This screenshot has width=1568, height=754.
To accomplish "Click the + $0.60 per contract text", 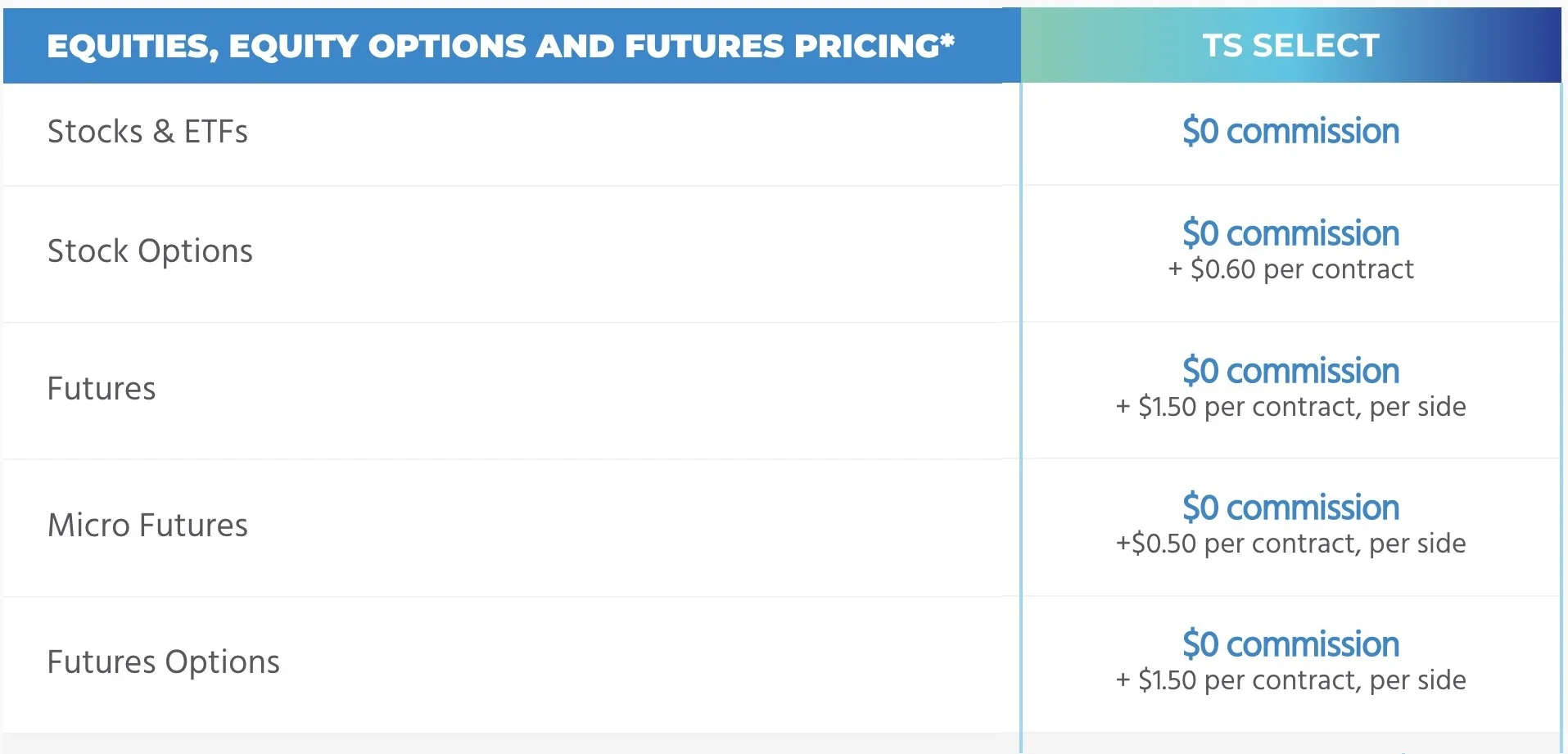I will 1290,269.
